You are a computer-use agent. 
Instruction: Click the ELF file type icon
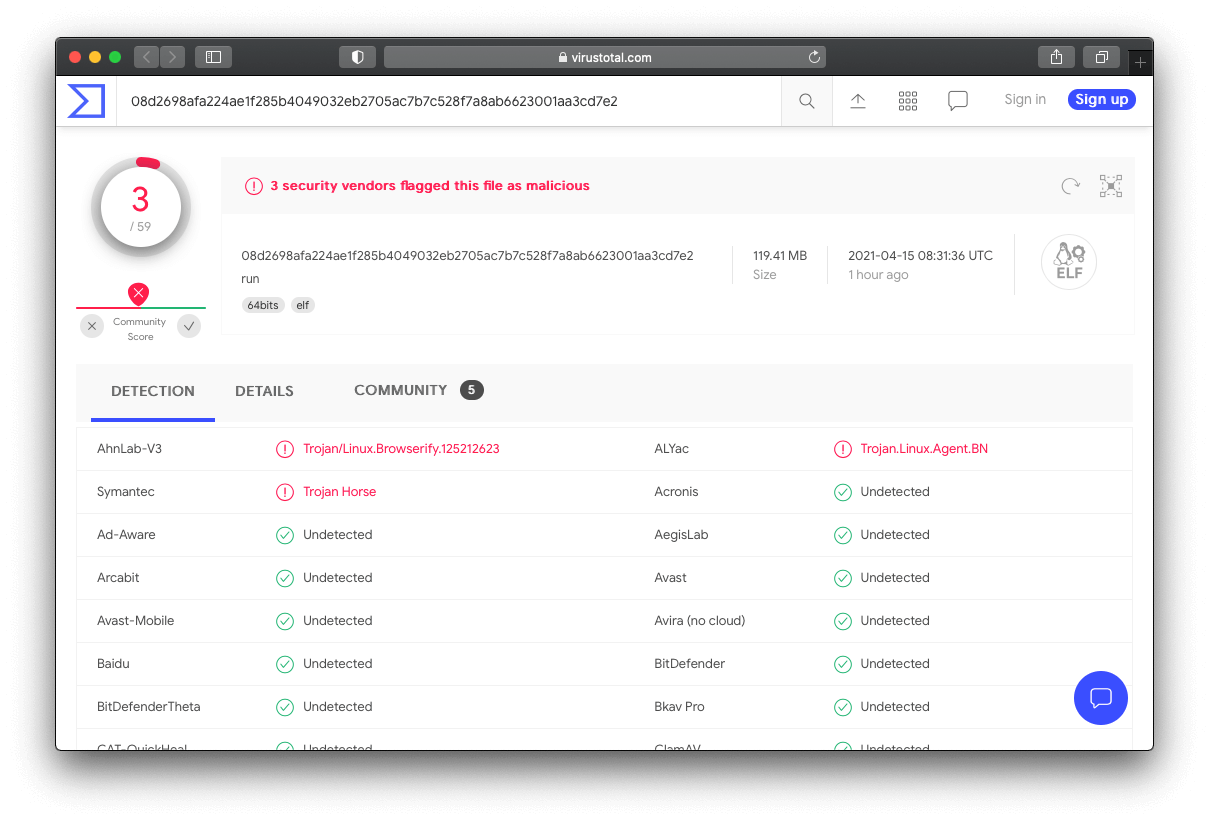coord(1069,262)
